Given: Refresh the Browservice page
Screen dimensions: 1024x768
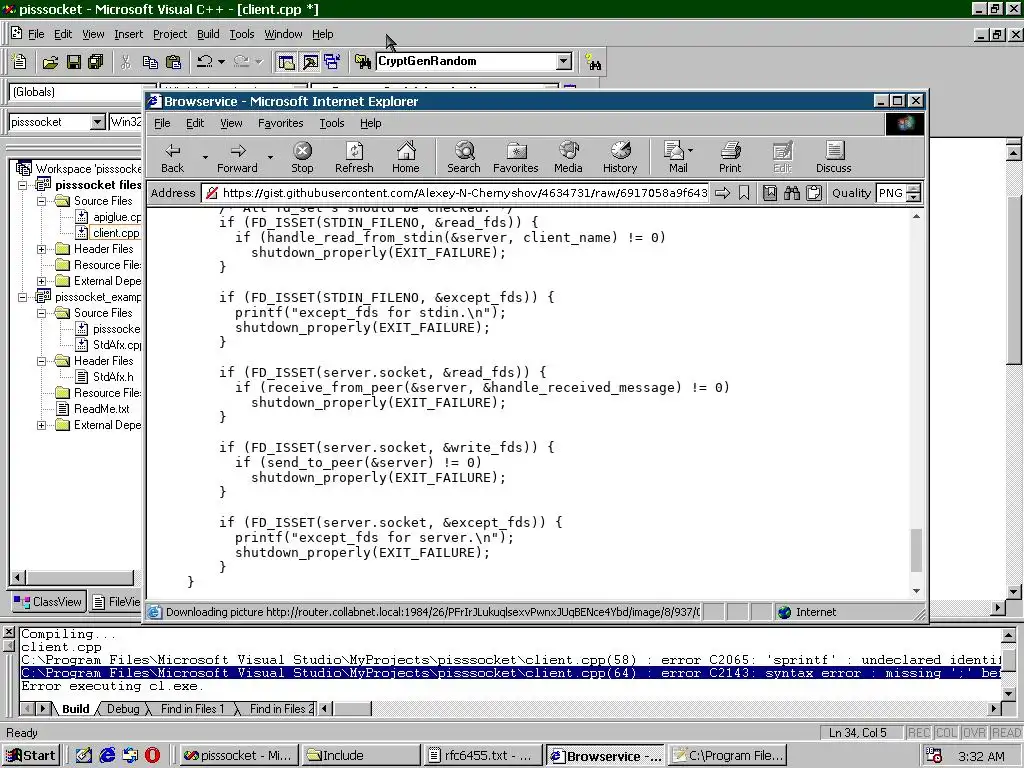Looking at the screenshot, I should 354,158.
